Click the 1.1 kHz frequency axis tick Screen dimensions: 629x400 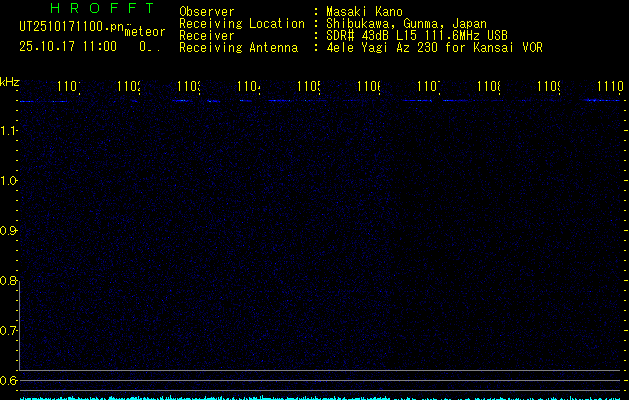coord(9,131)
